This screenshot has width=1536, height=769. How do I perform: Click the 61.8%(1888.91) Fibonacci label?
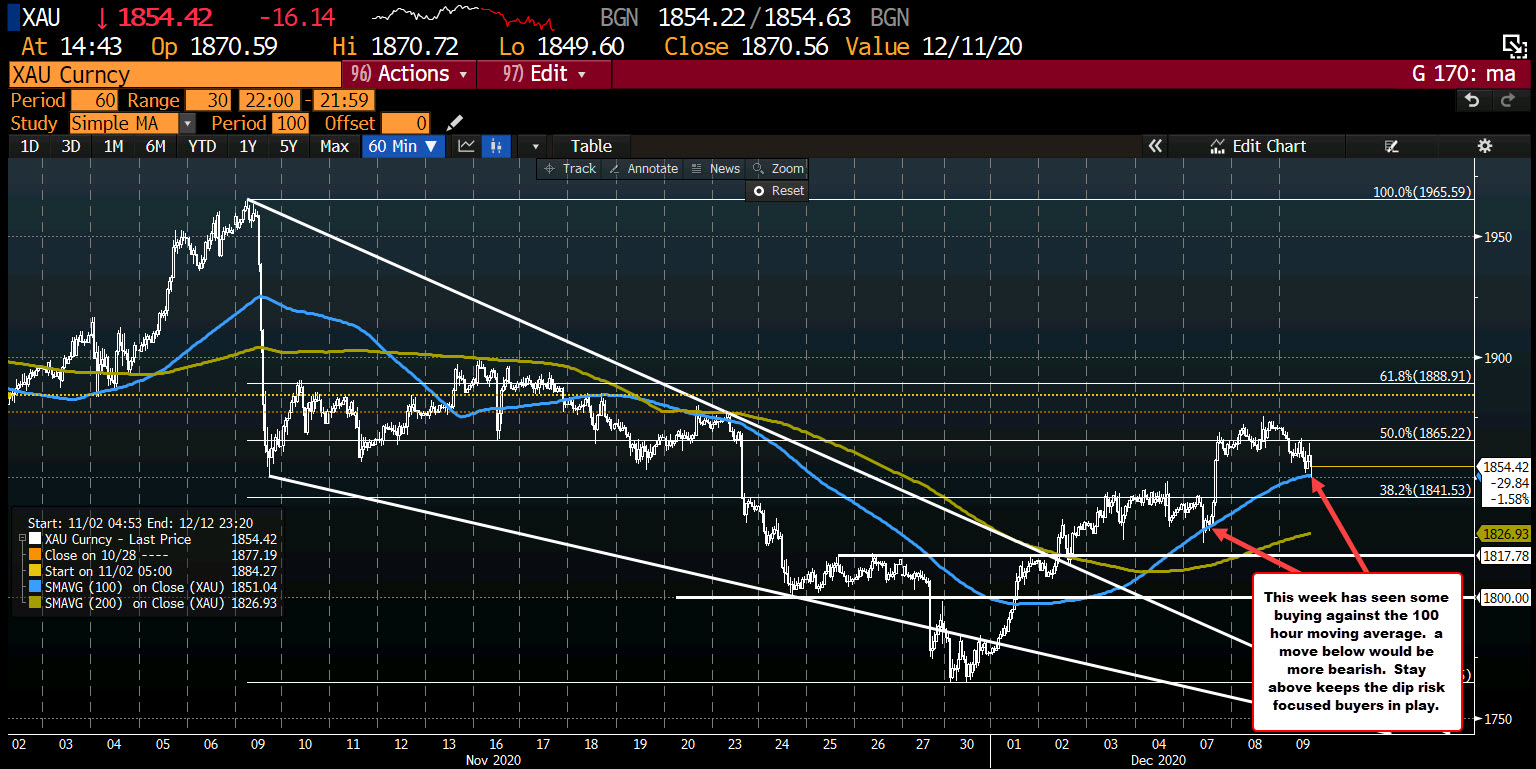[1425, 376]
